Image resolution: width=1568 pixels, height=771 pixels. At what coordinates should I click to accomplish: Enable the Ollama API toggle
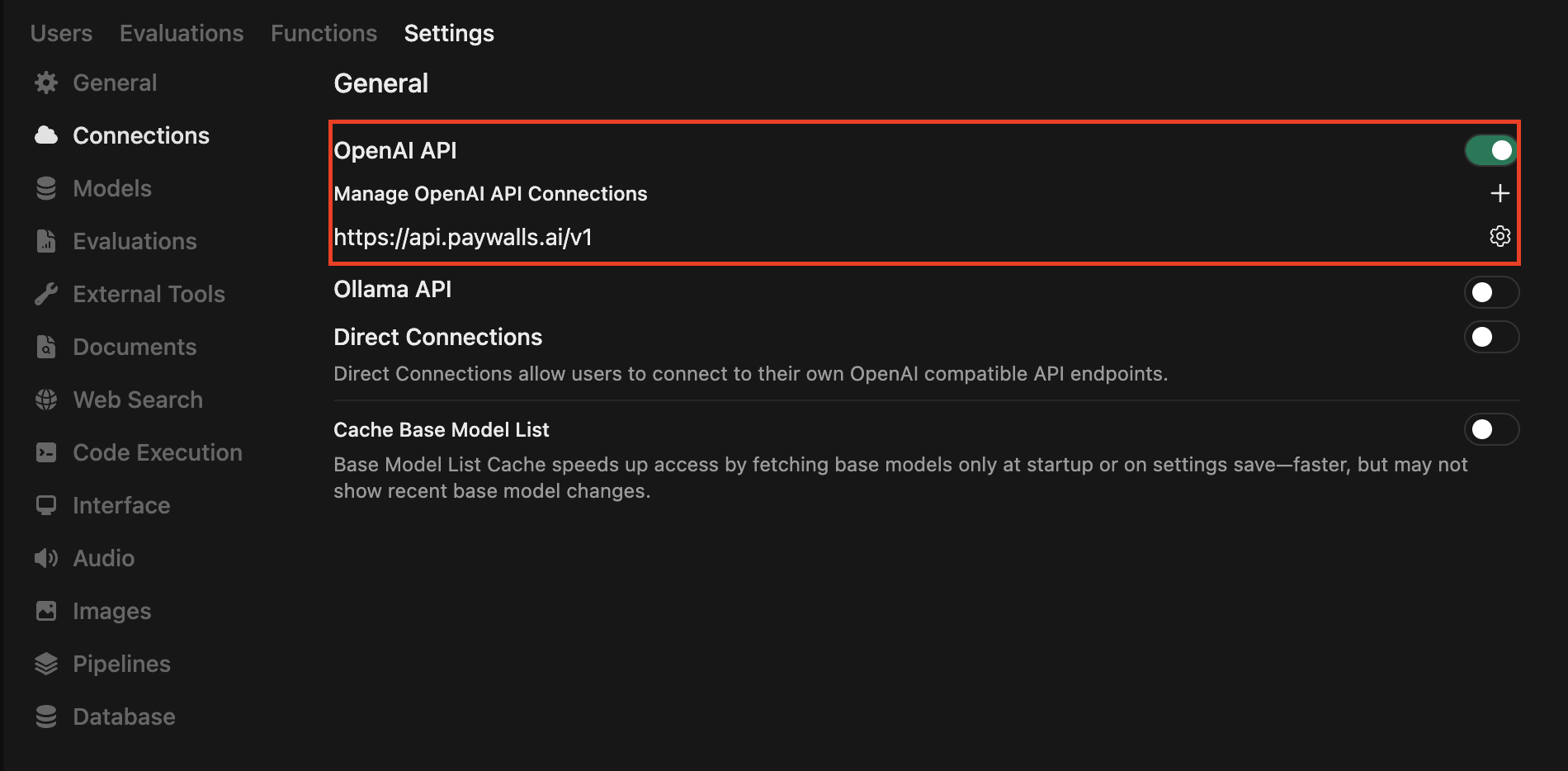coord(1491,291)
